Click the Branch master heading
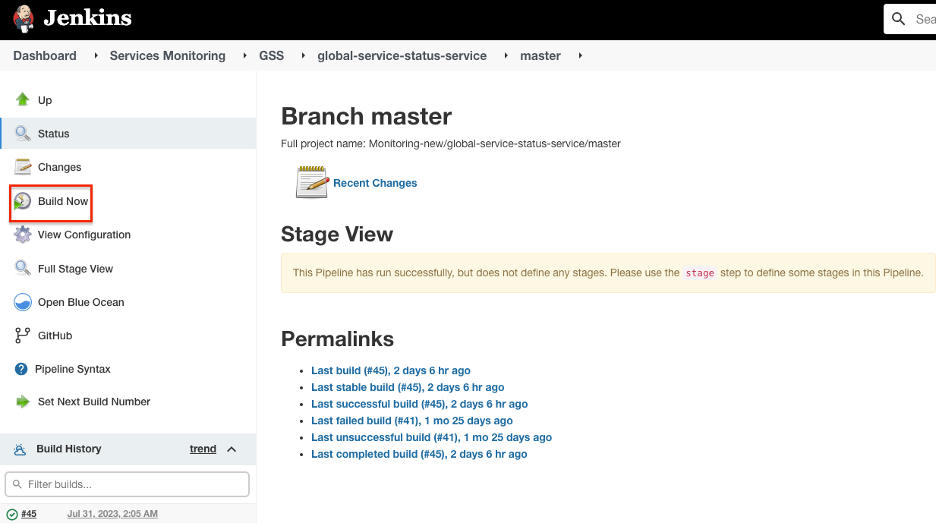Image resolution: width=936 pixels, height=524 pixels. tap(366, 116)
